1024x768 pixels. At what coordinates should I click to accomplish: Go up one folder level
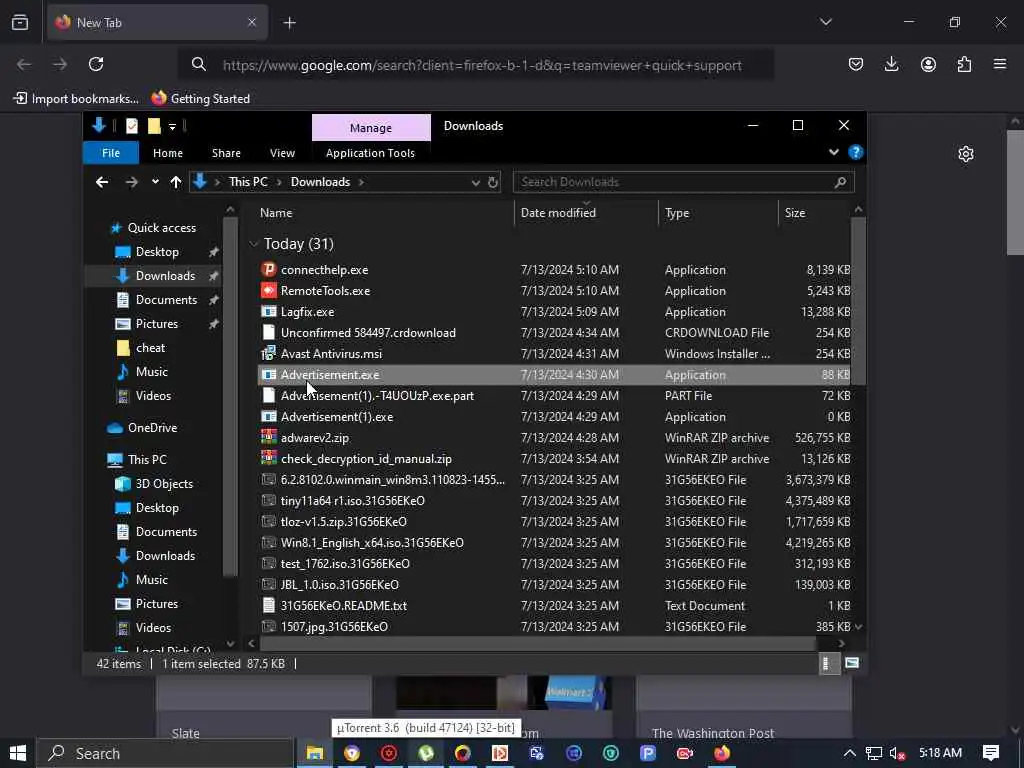pyautogui.click(x=176, y=182)
